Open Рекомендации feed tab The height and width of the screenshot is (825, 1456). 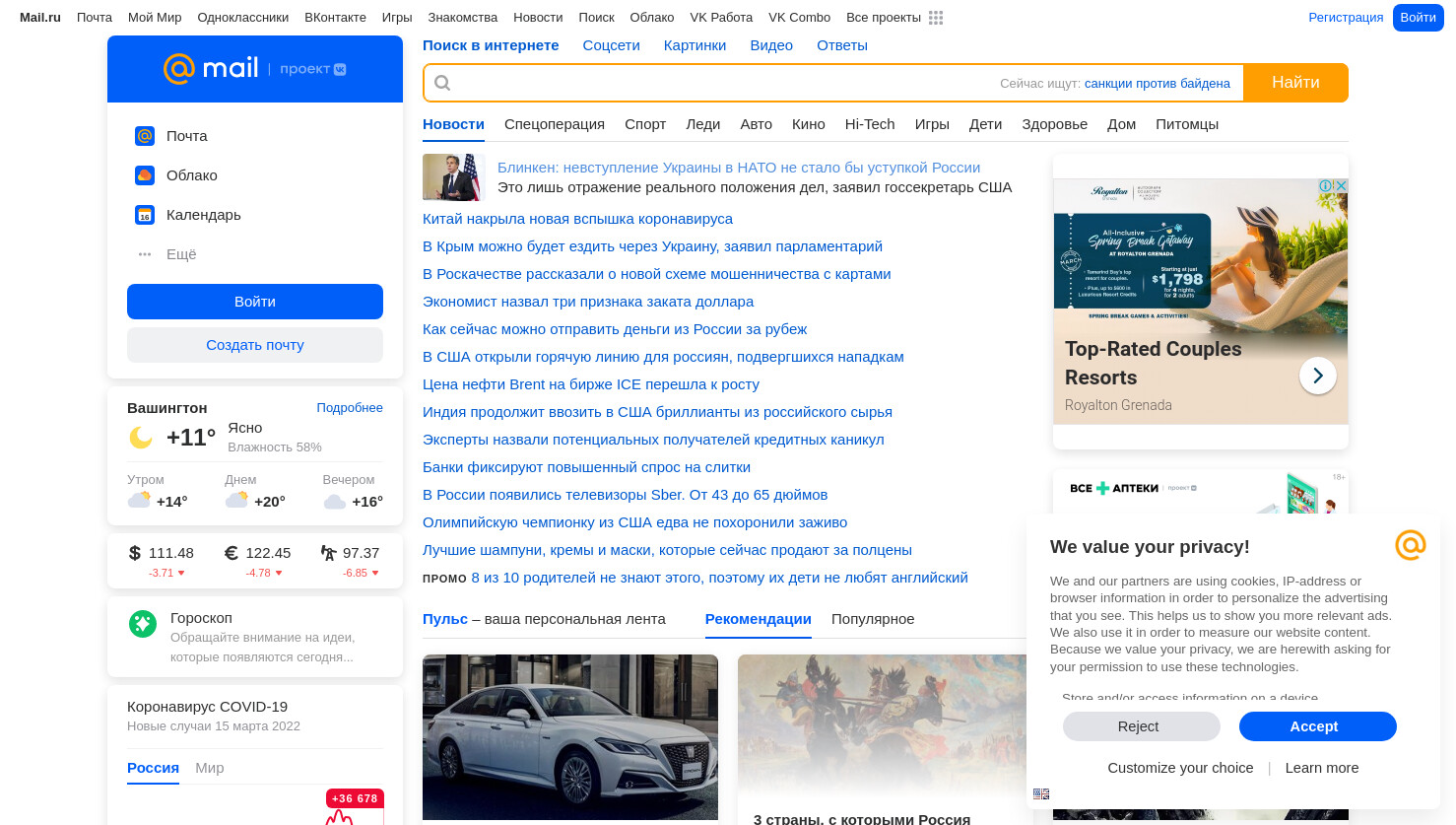[759, 619]
